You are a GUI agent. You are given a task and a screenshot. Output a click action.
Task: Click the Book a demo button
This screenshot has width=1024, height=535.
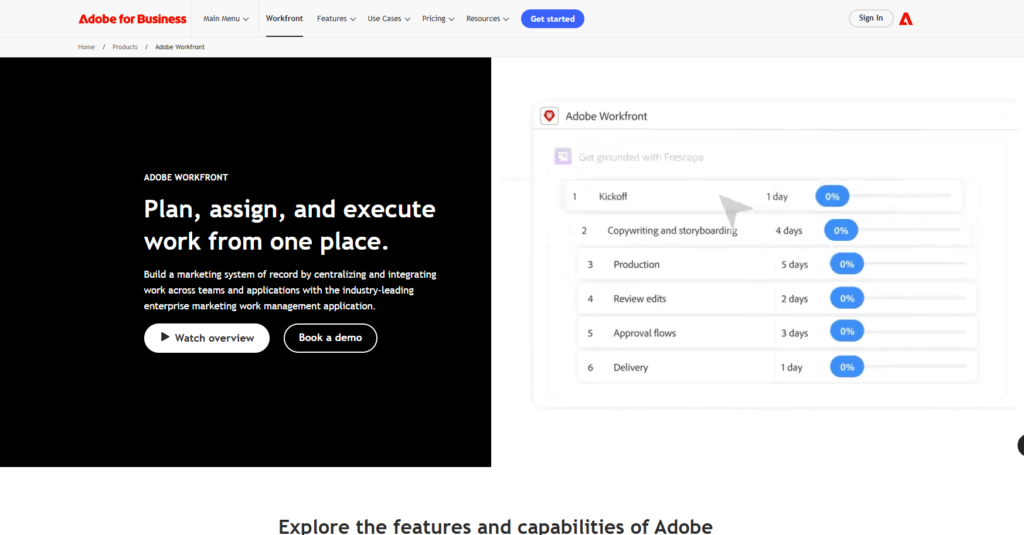click(330, 338)
